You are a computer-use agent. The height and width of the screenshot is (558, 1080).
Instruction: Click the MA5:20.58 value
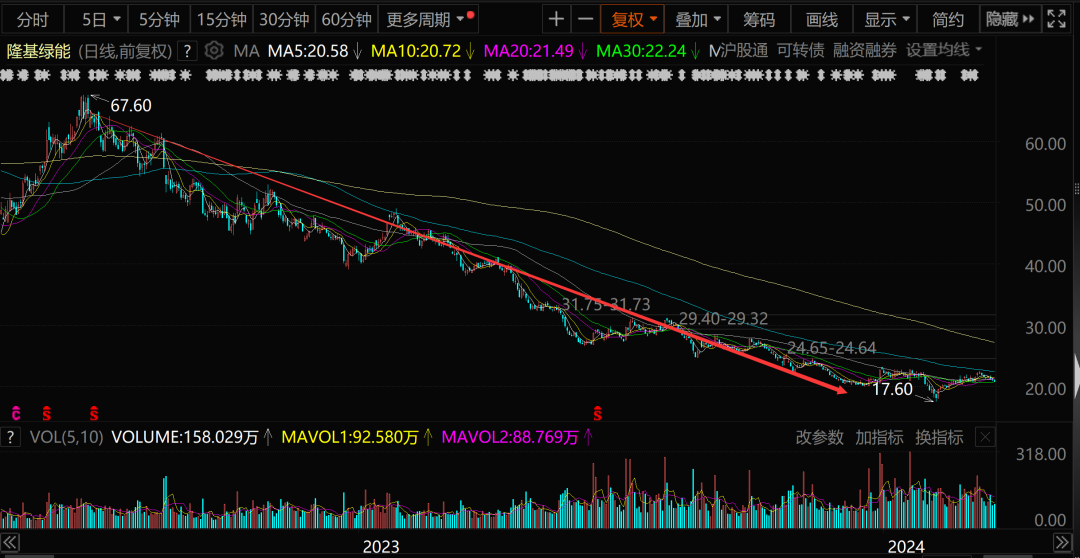click(308, 50)
